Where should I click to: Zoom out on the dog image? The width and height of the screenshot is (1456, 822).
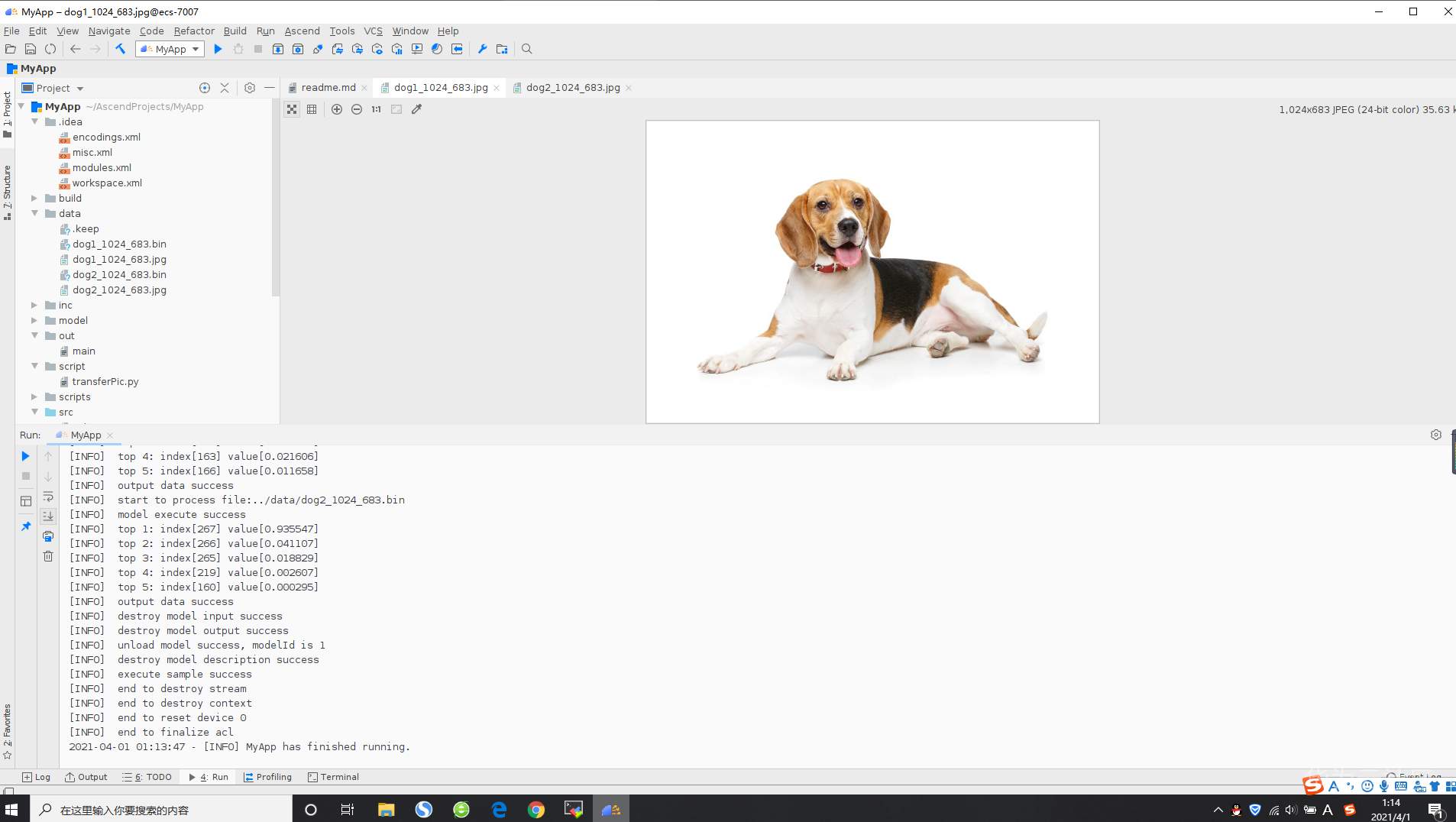356,109
